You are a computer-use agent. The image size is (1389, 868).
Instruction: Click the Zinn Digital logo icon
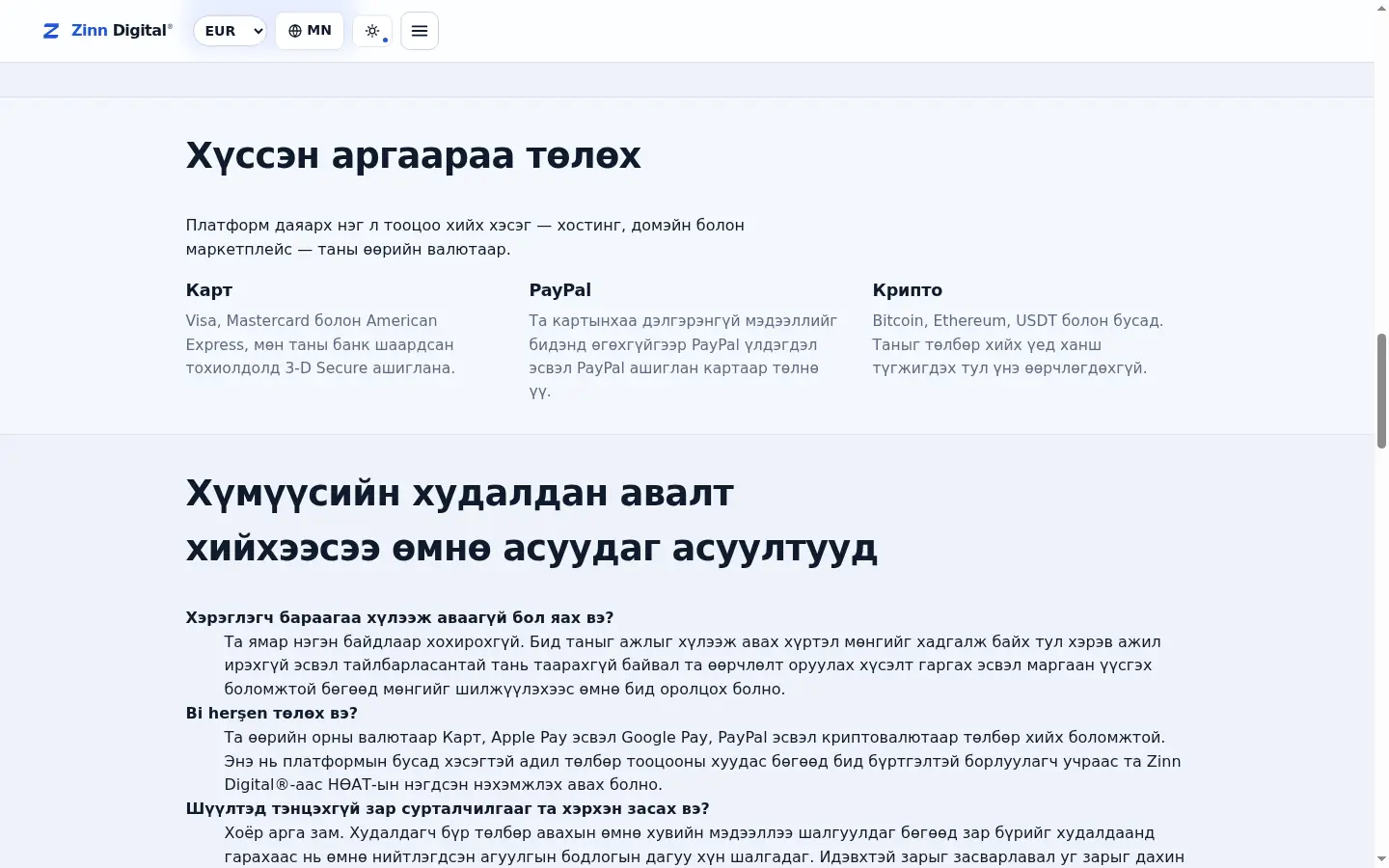coord(51,31)
